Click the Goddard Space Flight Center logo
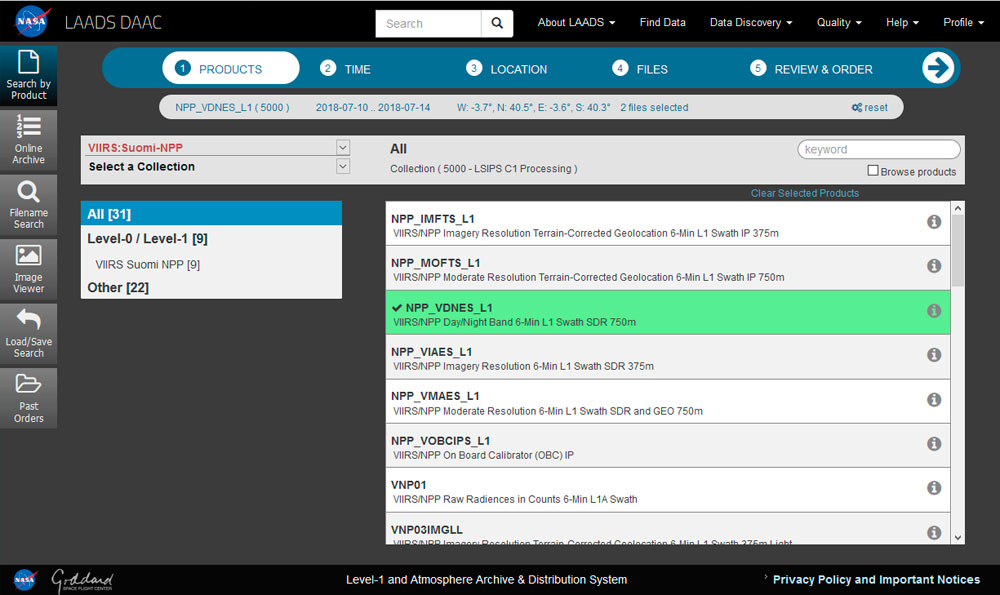 pyautogui.click(x=82, y=580)
